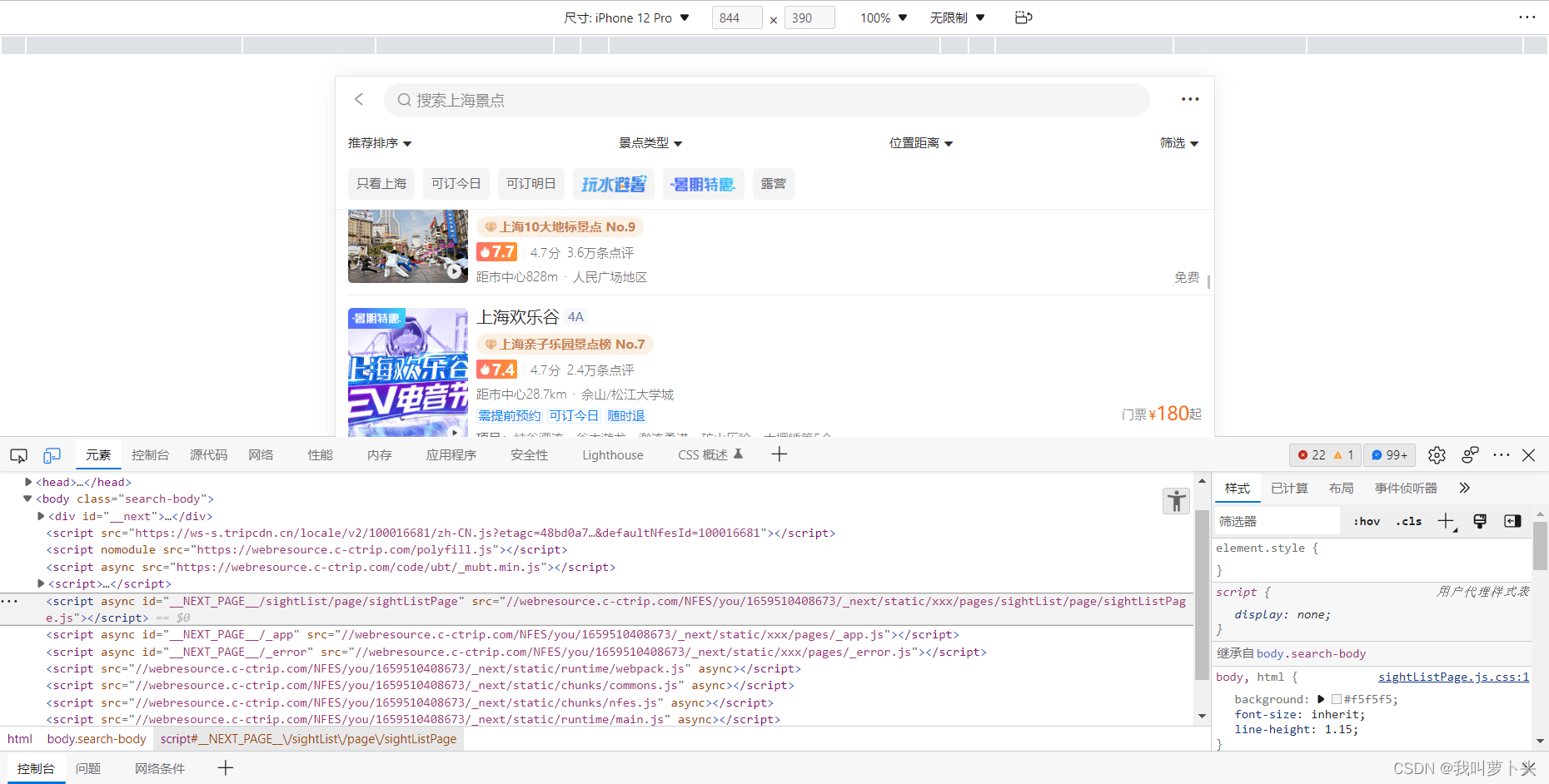Expand the head node in DOM tree
This screenshot has width=1549, height=784.
pos(28,482)
